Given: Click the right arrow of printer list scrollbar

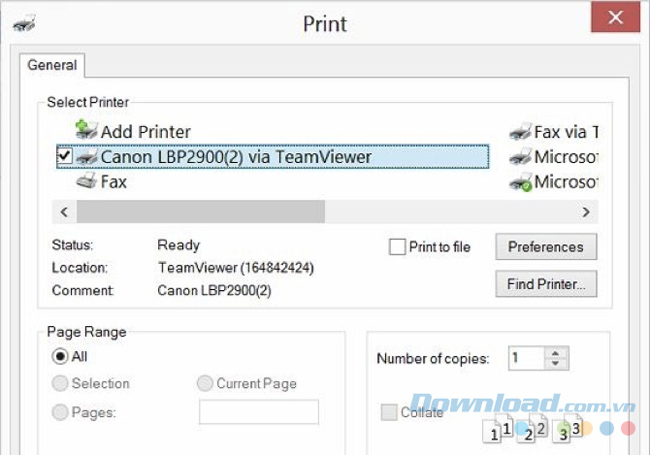Looking at the screenshot, I should pos(586,212).
